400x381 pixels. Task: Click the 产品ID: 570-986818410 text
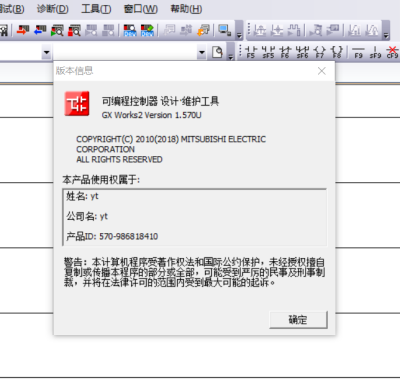[x=112, y=237]
